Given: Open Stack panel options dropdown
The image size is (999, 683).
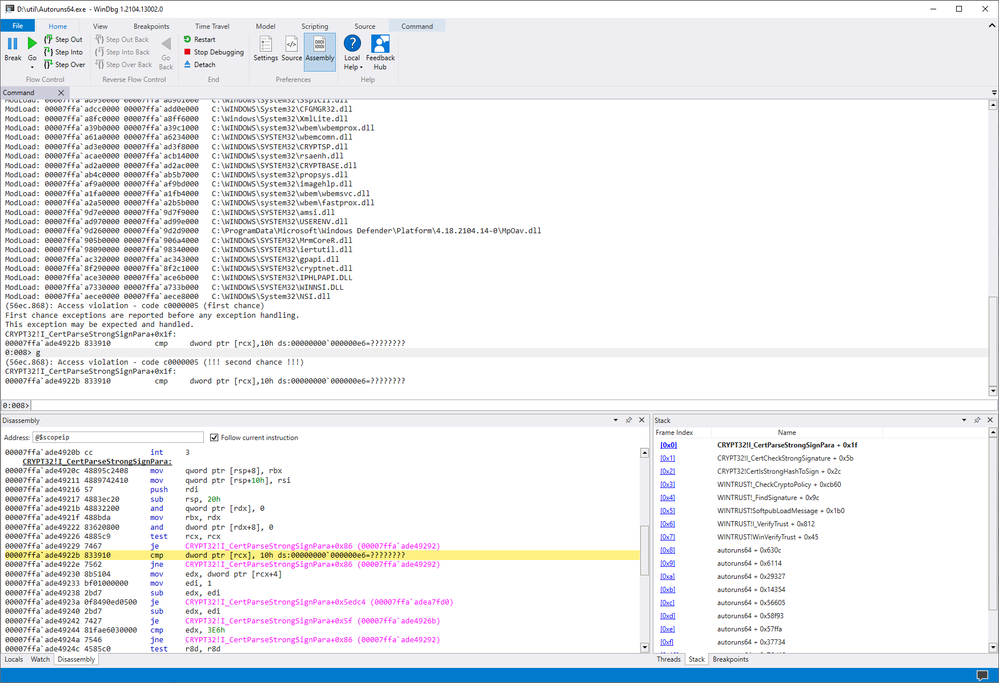Looking at the screenshot, I should 964,421.
